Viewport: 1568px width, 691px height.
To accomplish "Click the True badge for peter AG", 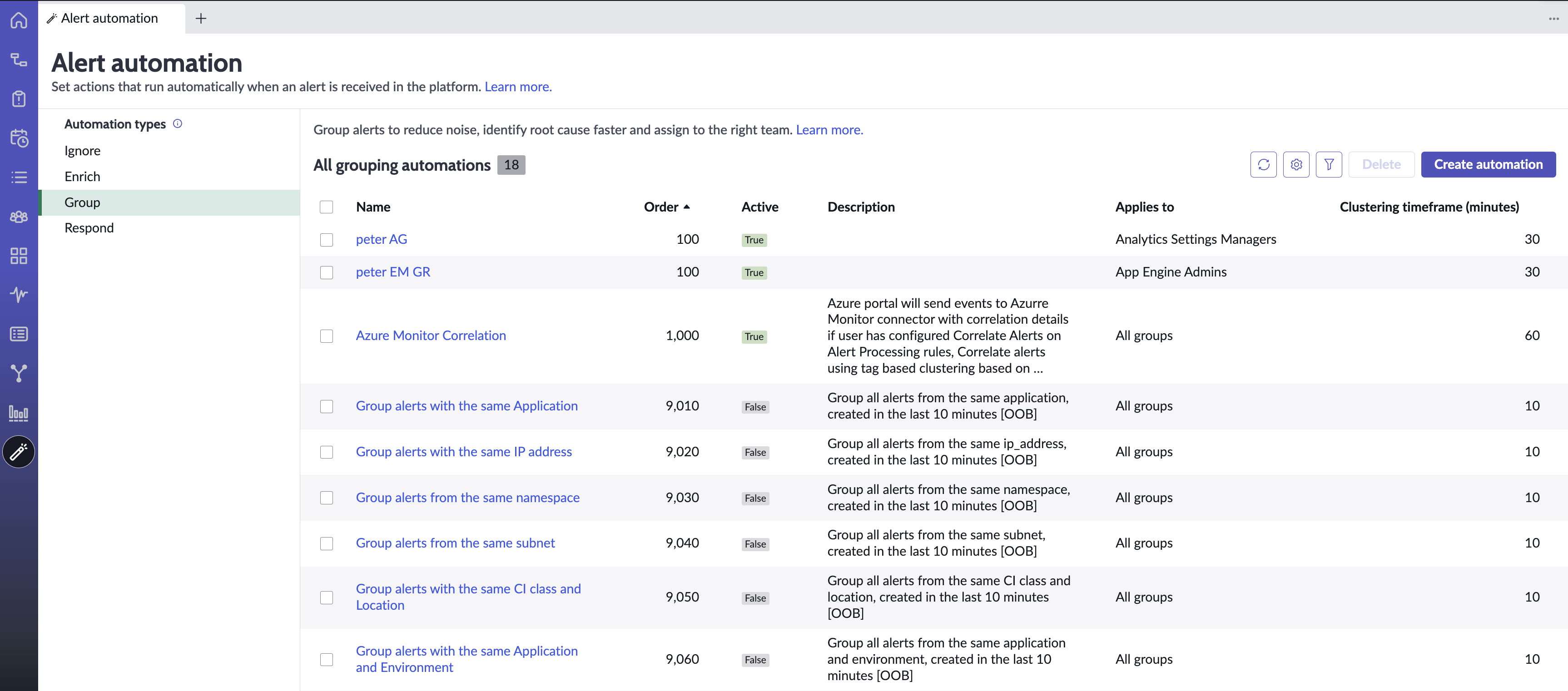I will click(754, 240).
